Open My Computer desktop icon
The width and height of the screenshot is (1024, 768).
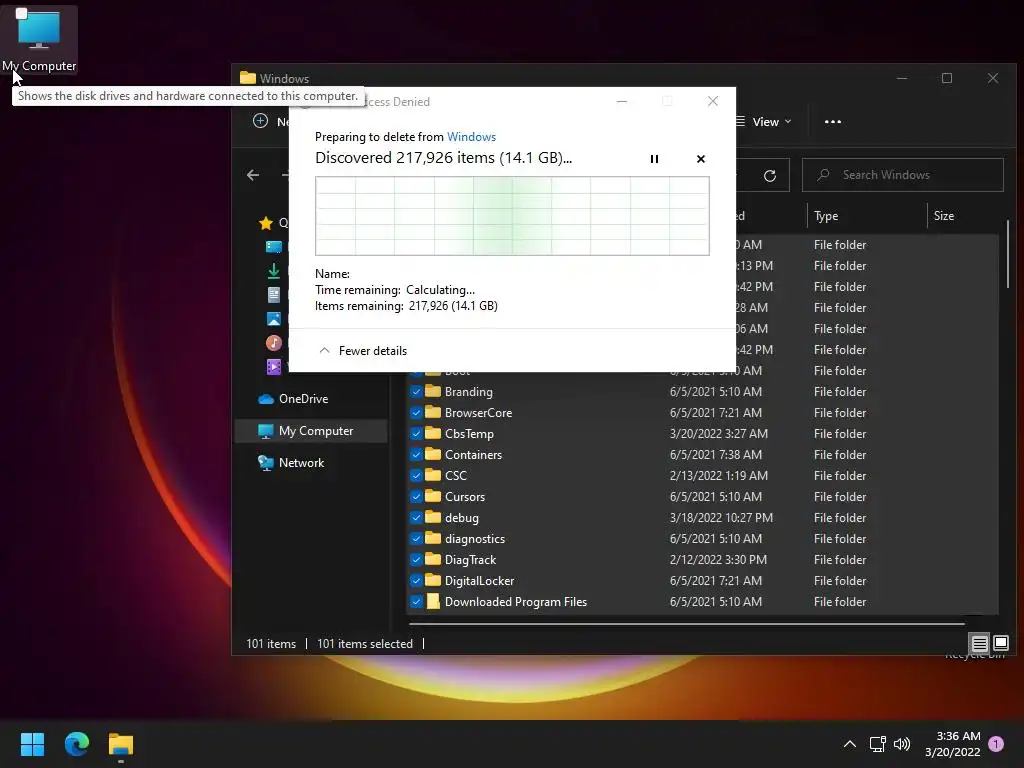coord(39,40)
